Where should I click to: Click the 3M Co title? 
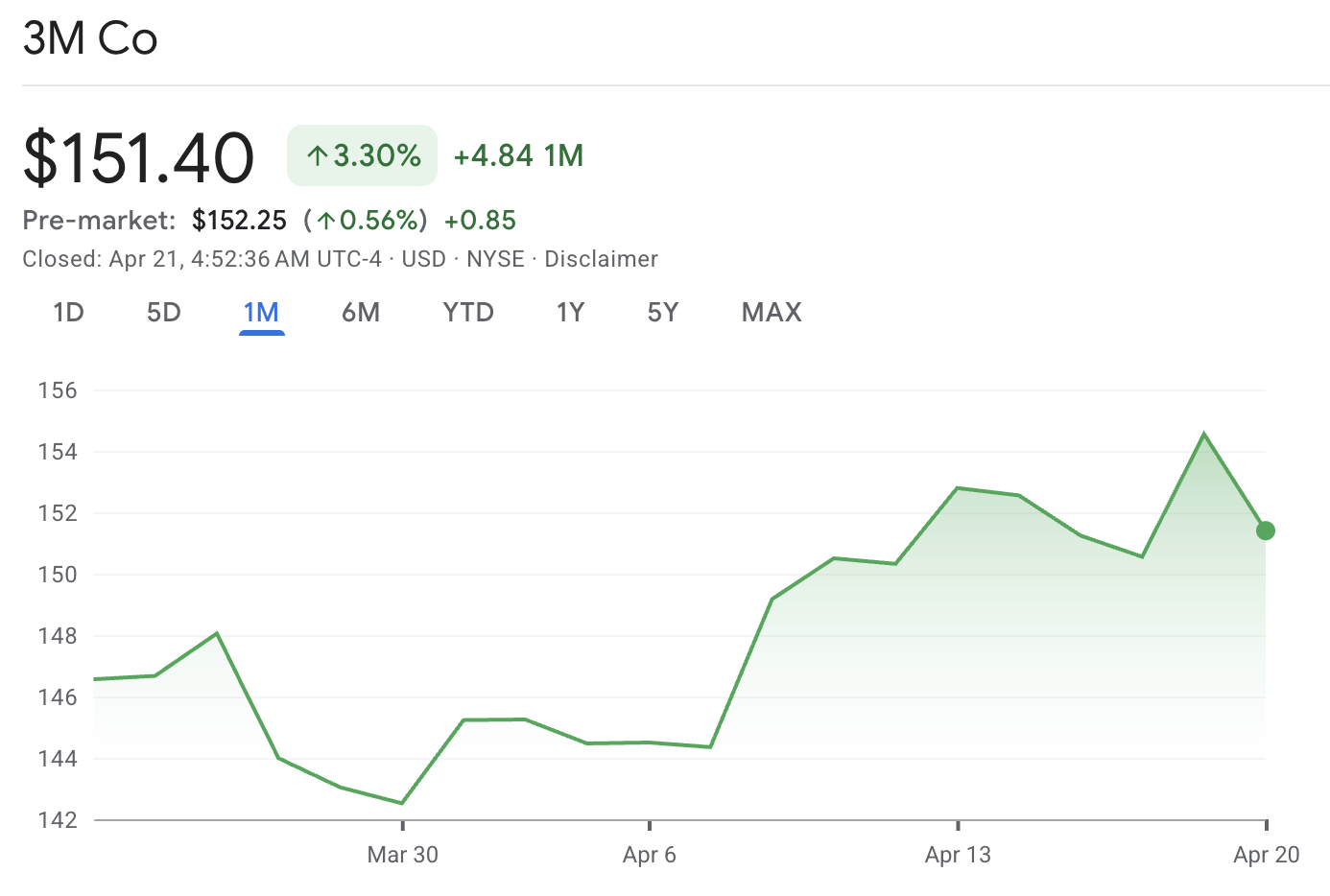point(90,39)
